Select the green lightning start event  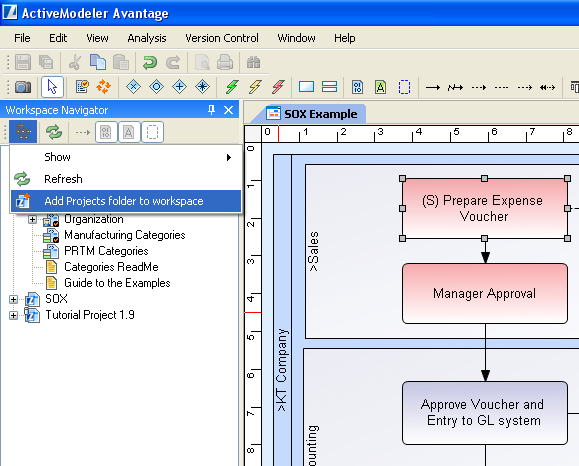[232, 87]
